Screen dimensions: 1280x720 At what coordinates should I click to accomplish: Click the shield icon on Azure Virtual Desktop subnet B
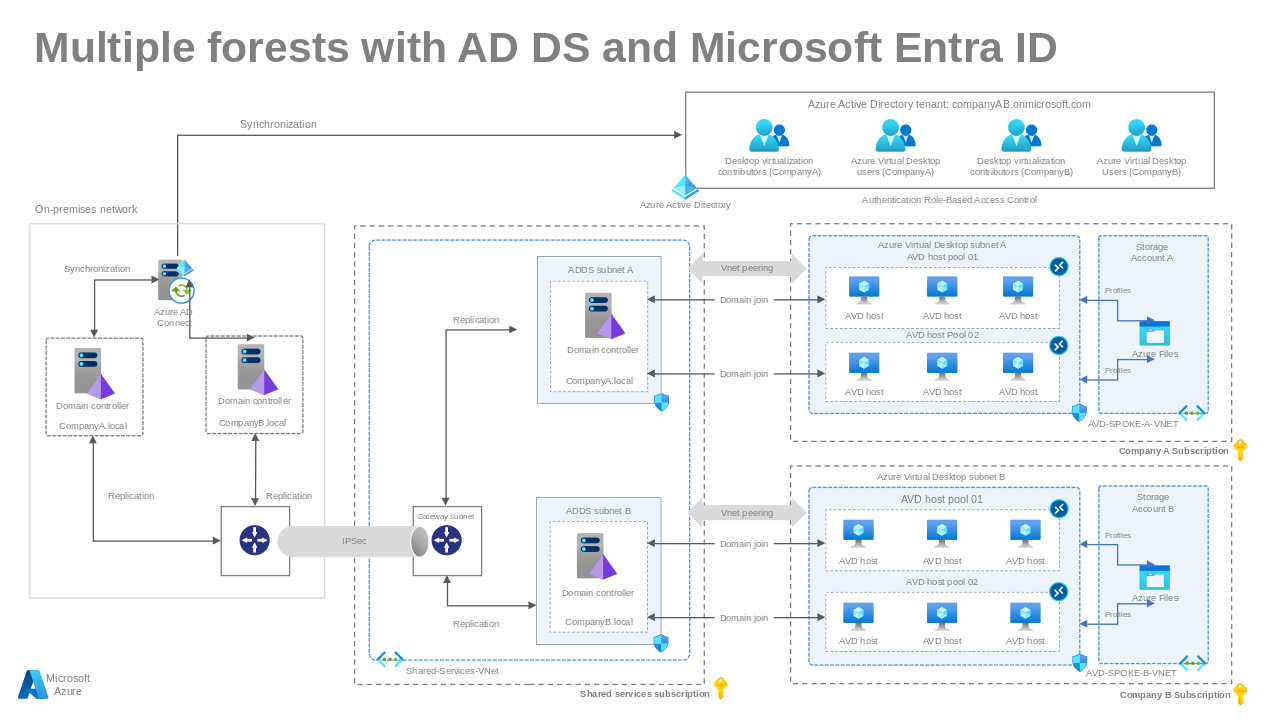coord(1079,662)
